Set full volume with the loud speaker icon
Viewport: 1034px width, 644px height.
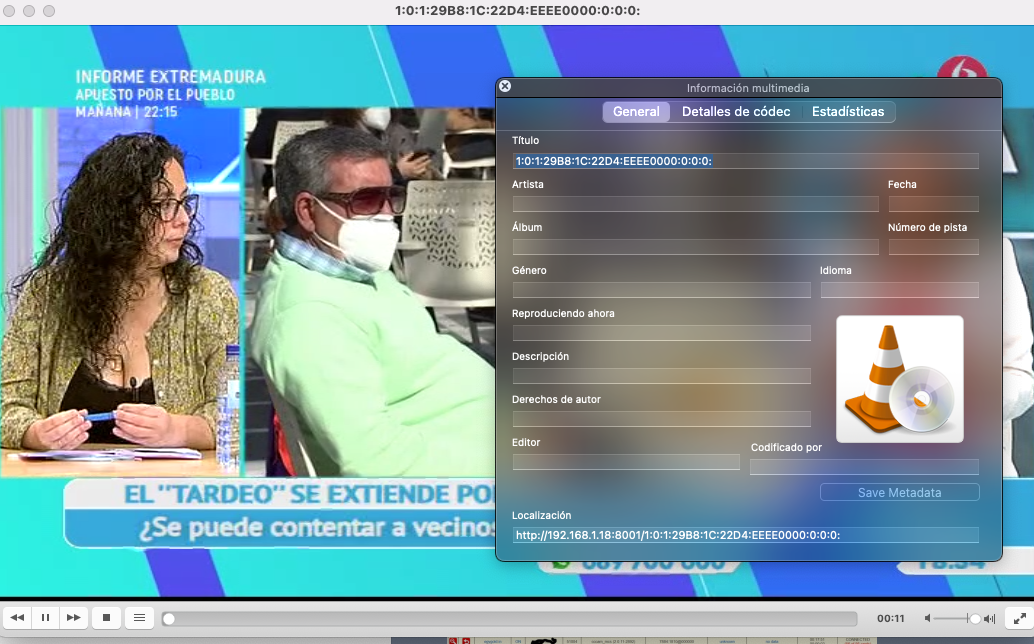click(989, 619)
